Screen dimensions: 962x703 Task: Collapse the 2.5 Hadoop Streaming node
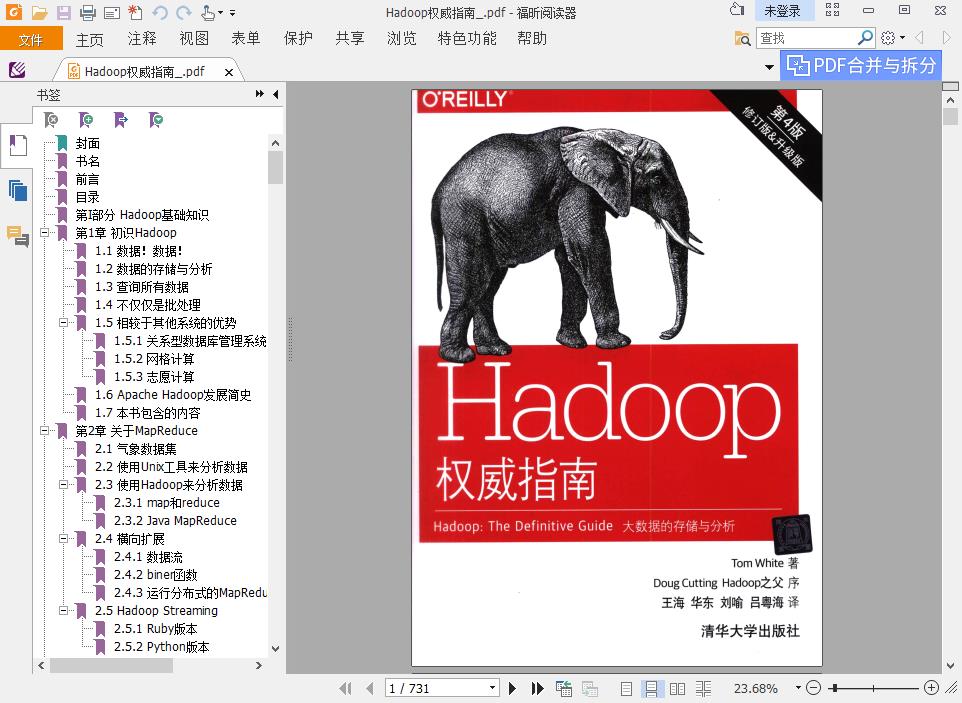(x=63, y=610)
